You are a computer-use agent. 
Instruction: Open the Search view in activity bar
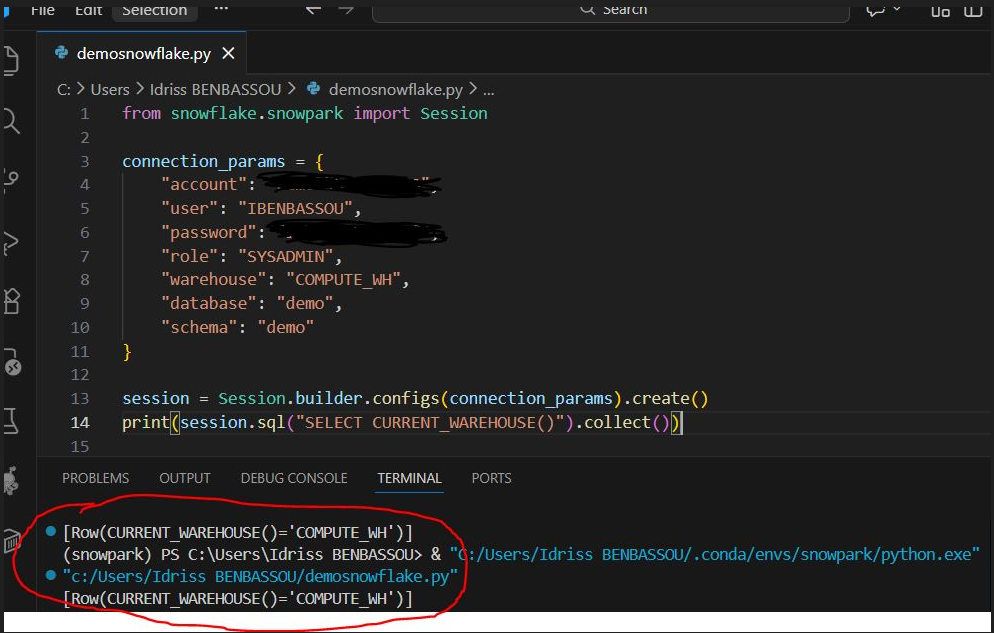tap(11, 122)
